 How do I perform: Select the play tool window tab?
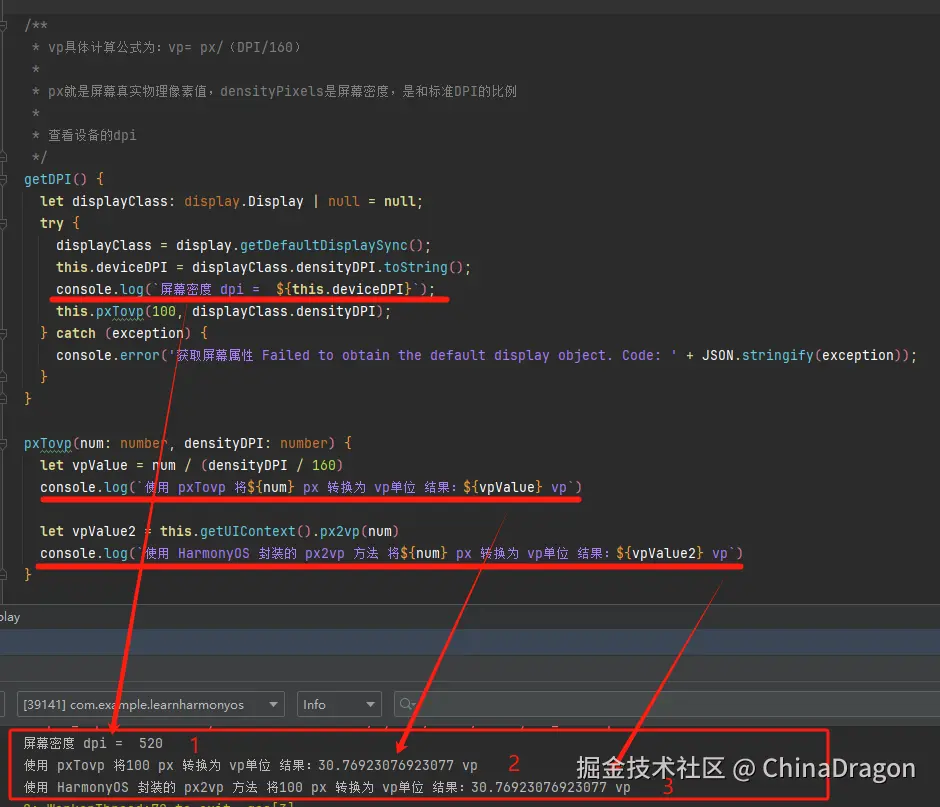[10, 616]
